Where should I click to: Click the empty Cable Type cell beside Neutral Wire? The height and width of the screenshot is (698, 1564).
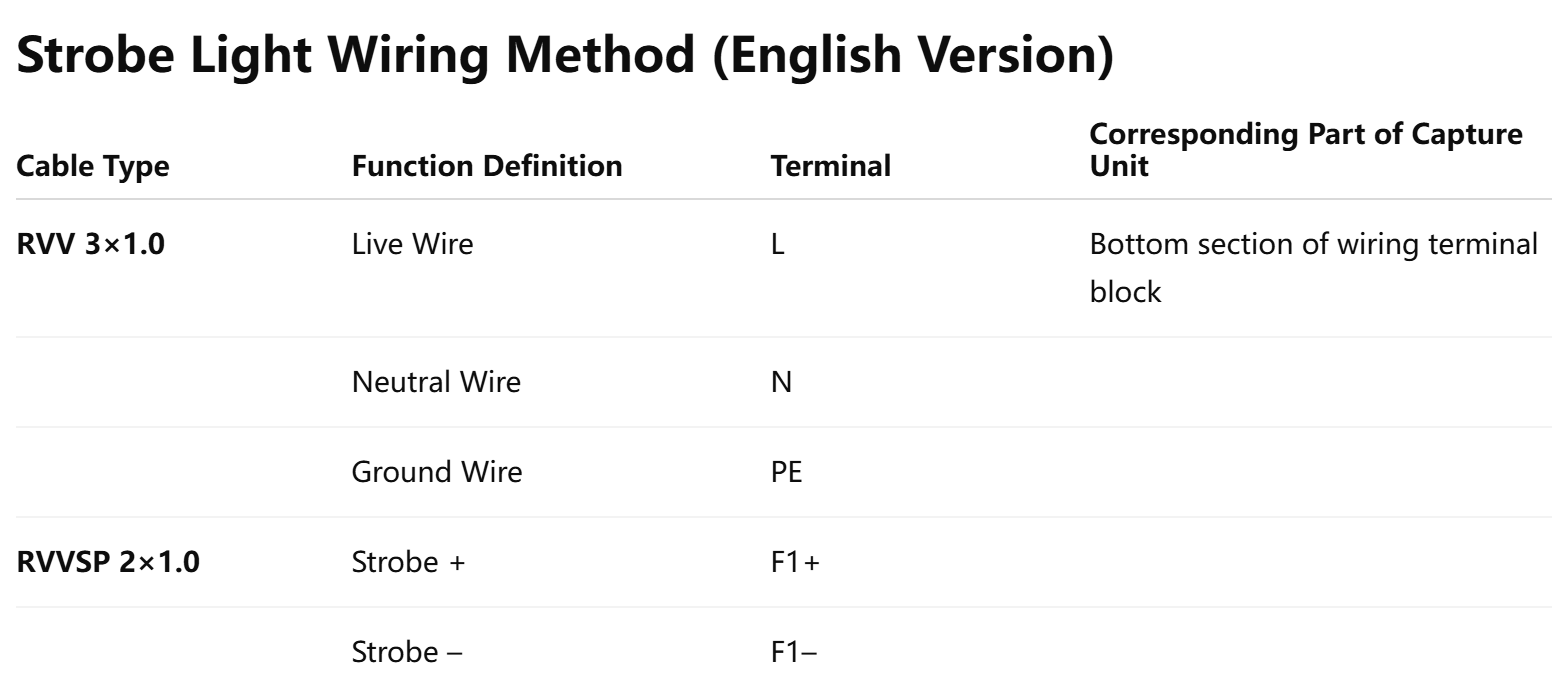click(x=170, y=382)
